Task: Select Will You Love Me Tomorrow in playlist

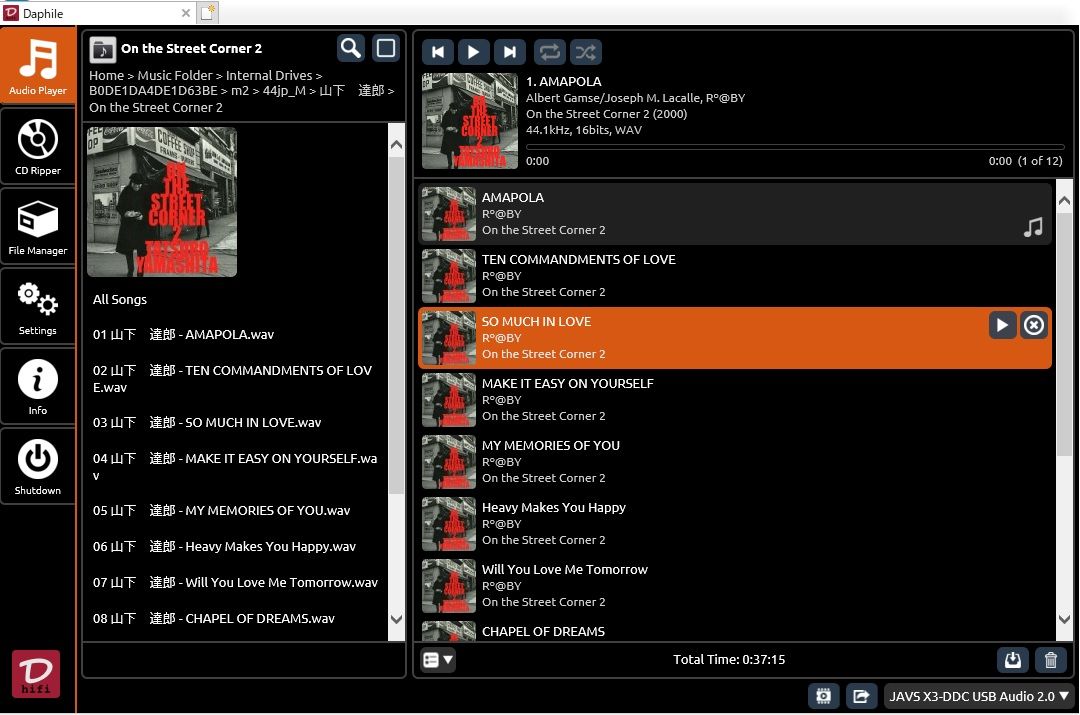Action: coord(735,586)
